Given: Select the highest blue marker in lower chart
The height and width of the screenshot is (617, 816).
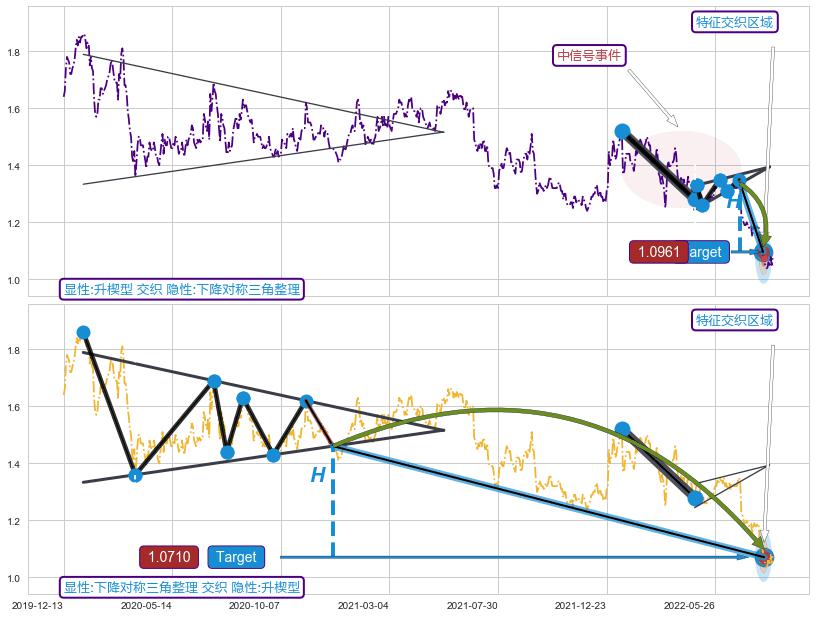Looking at the screenshot, I should tap(83, 332).
